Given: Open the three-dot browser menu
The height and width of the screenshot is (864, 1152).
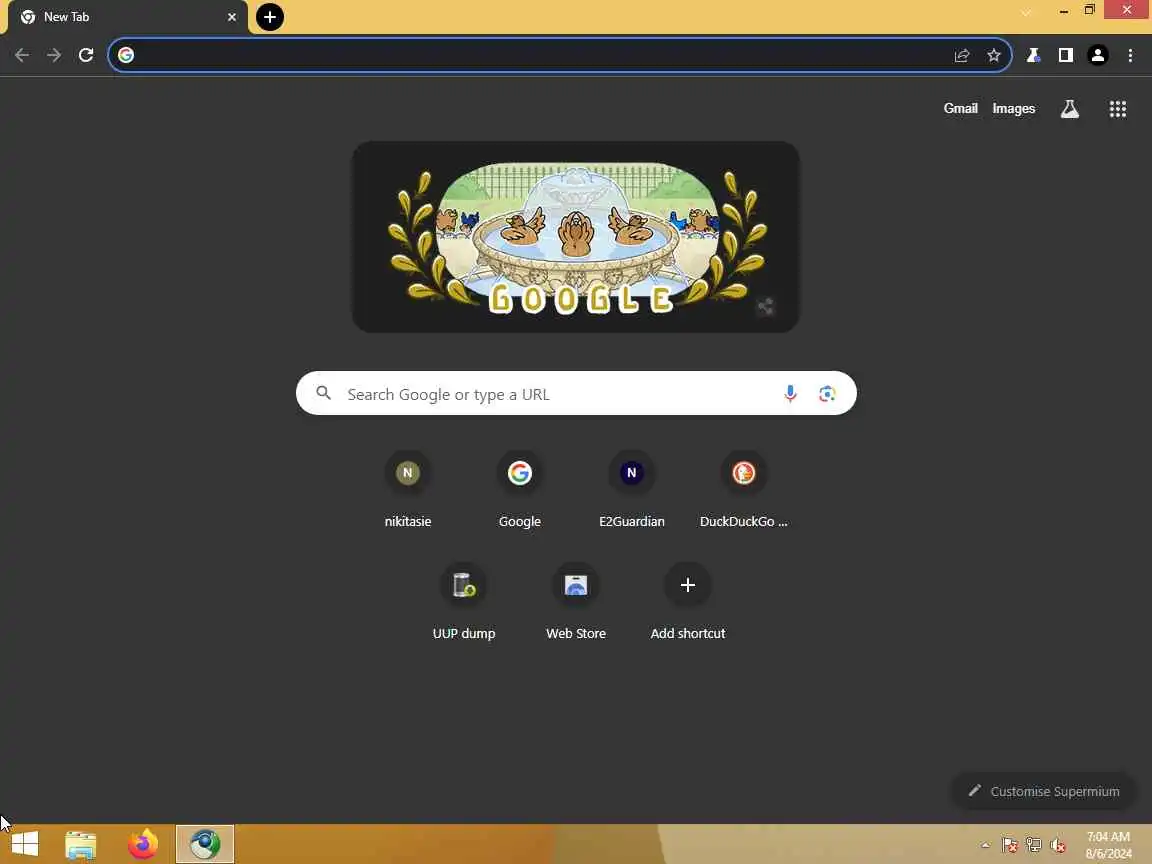Looking at the screenshot, I should tap(1130, 55).
